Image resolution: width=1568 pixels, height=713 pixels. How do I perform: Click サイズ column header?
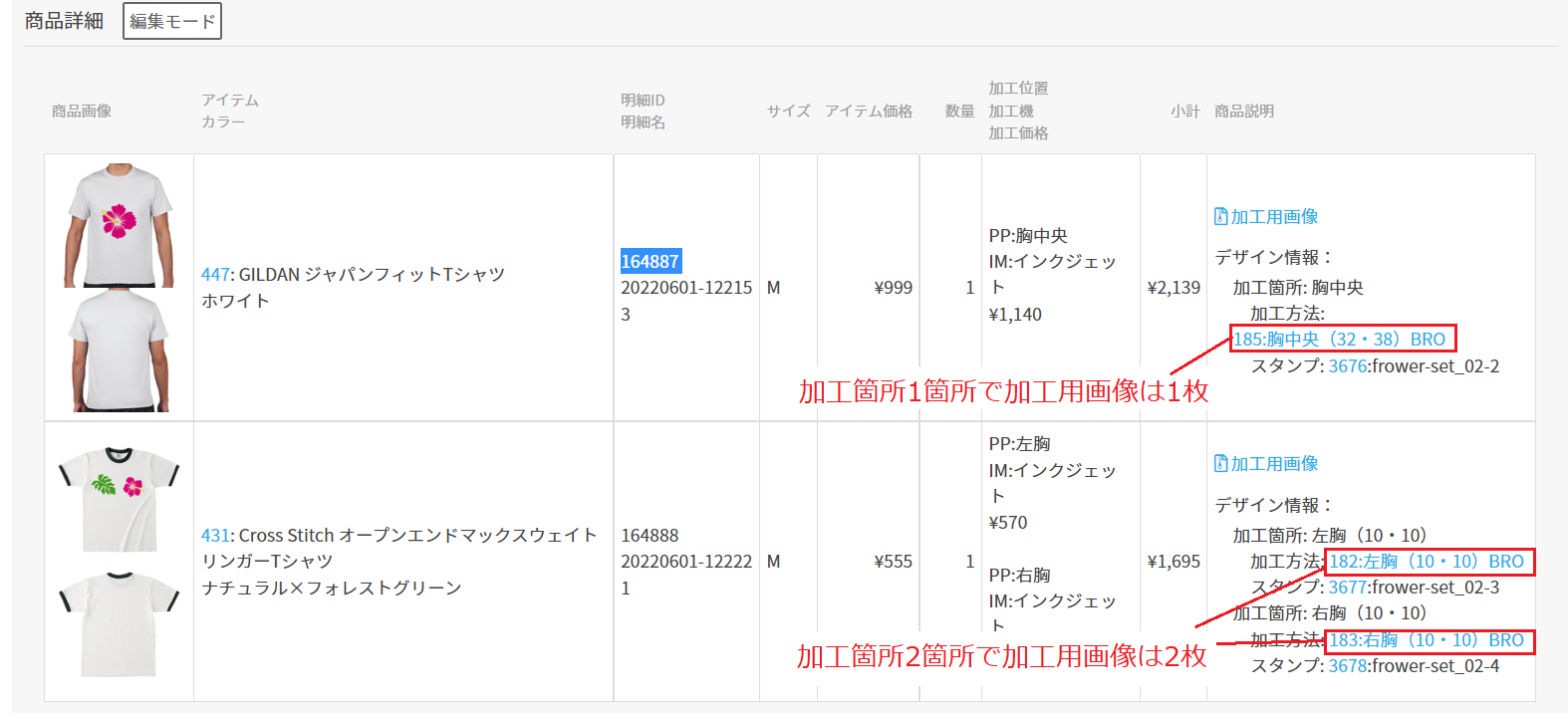coord(788,111)
